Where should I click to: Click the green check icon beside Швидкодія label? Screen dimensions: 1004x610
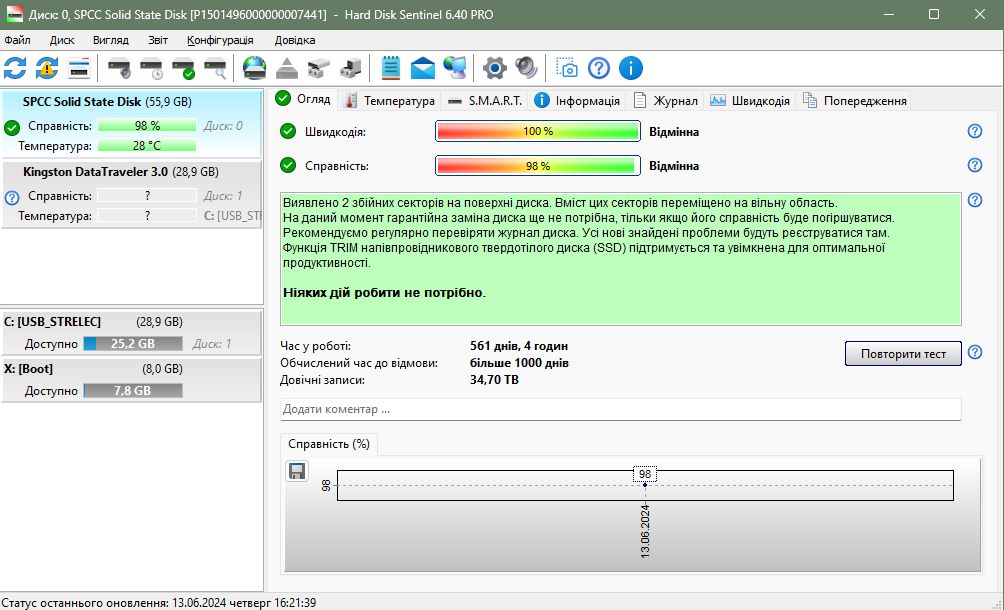click(288, 131)
